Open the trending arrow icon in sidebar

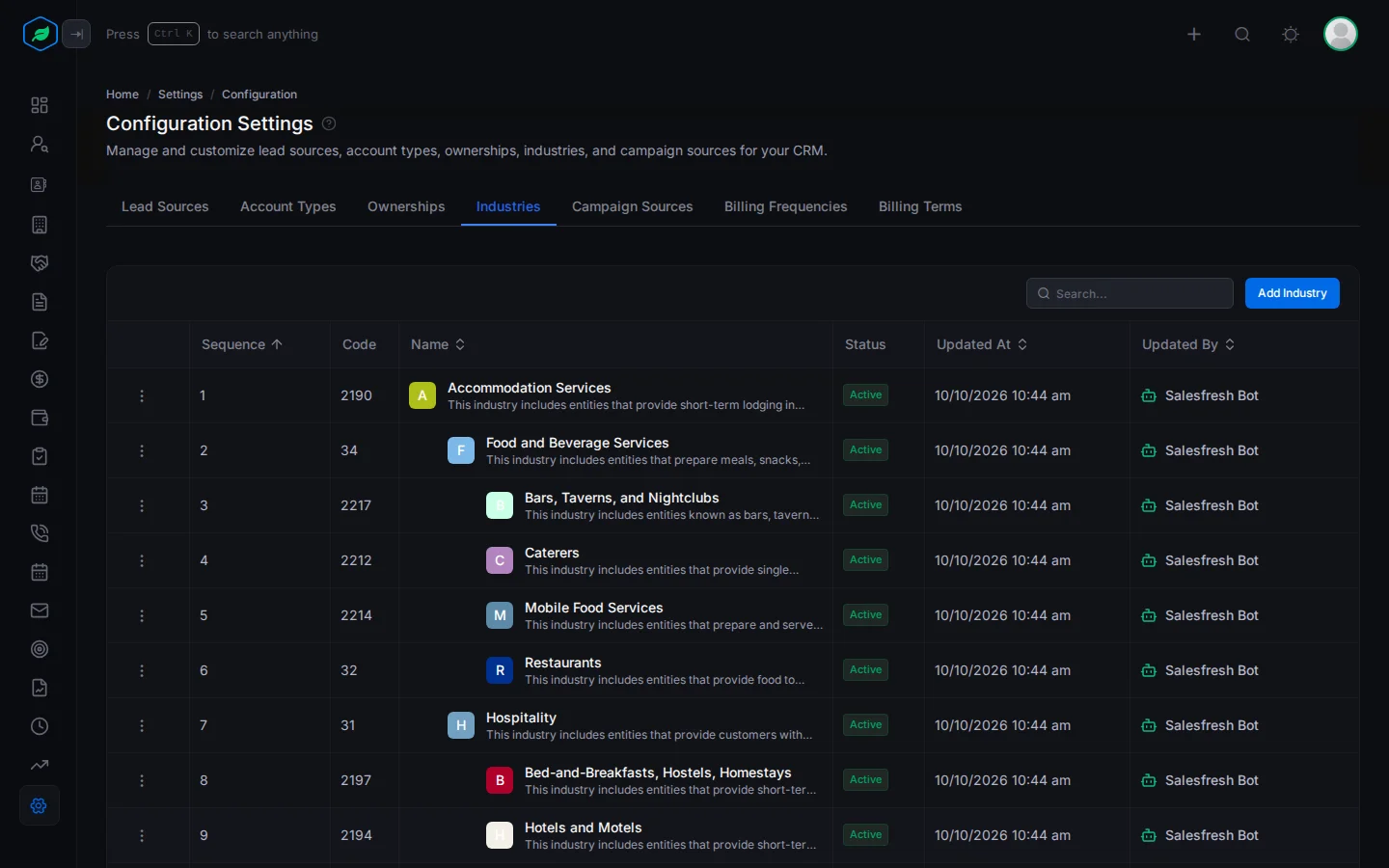coord(40,765)
